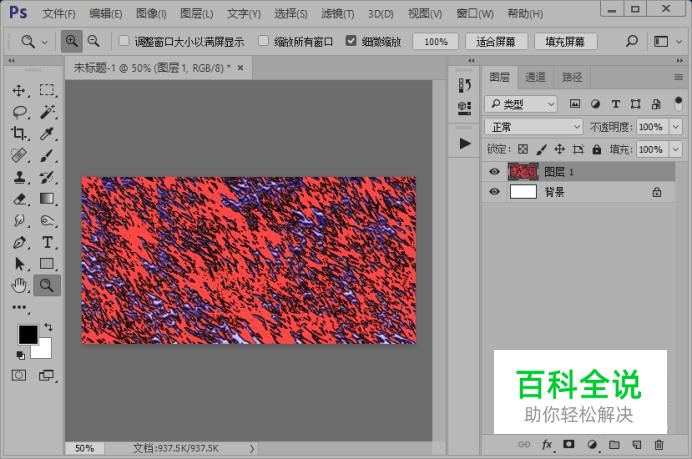Enable 调整窗口大小以满屏显示 checkbox
692x459 pixels.
(x=124, y=41)
